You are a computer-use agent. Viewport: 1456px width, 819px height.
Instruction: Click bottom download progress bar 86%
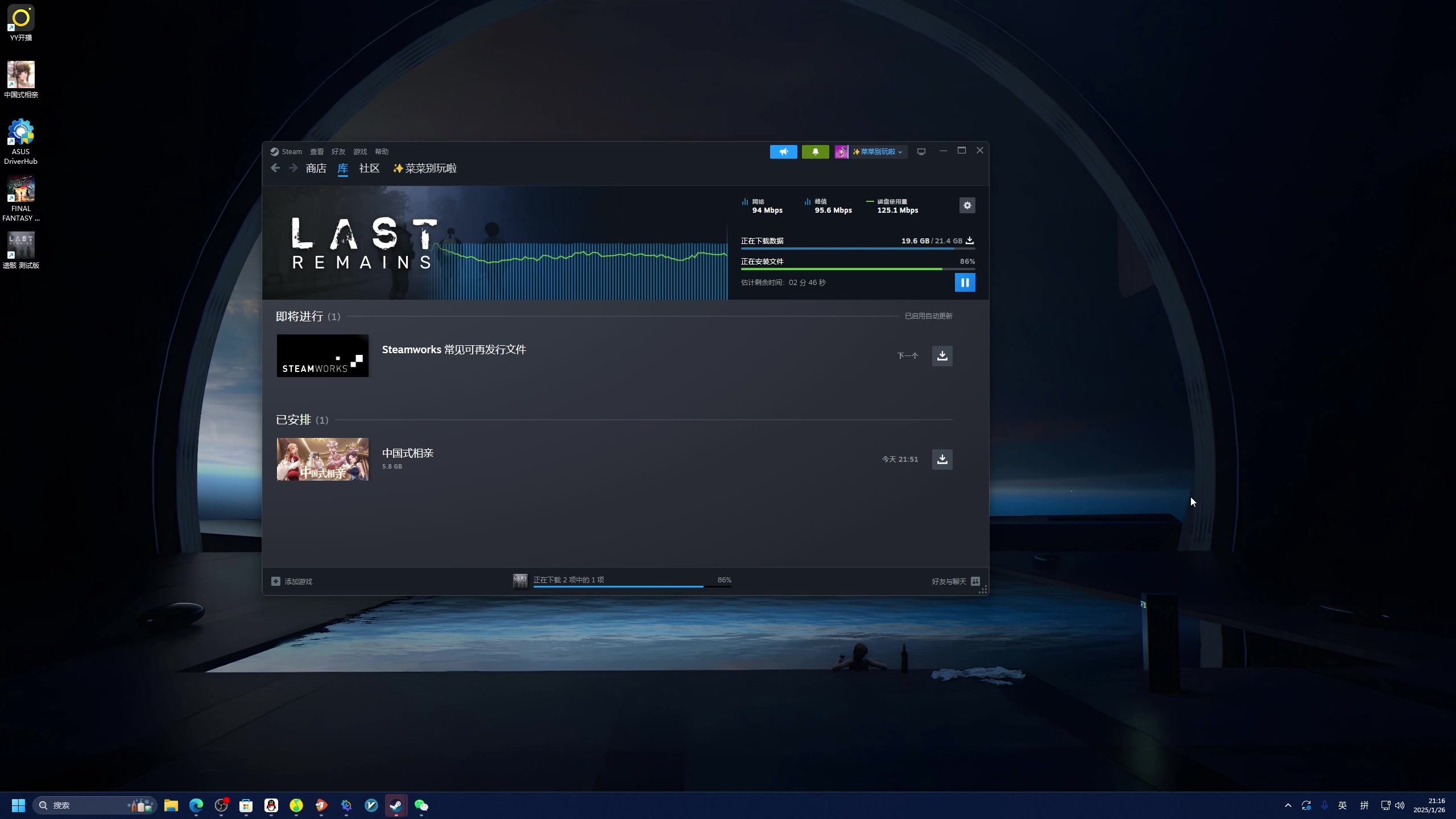click(632, 586)
